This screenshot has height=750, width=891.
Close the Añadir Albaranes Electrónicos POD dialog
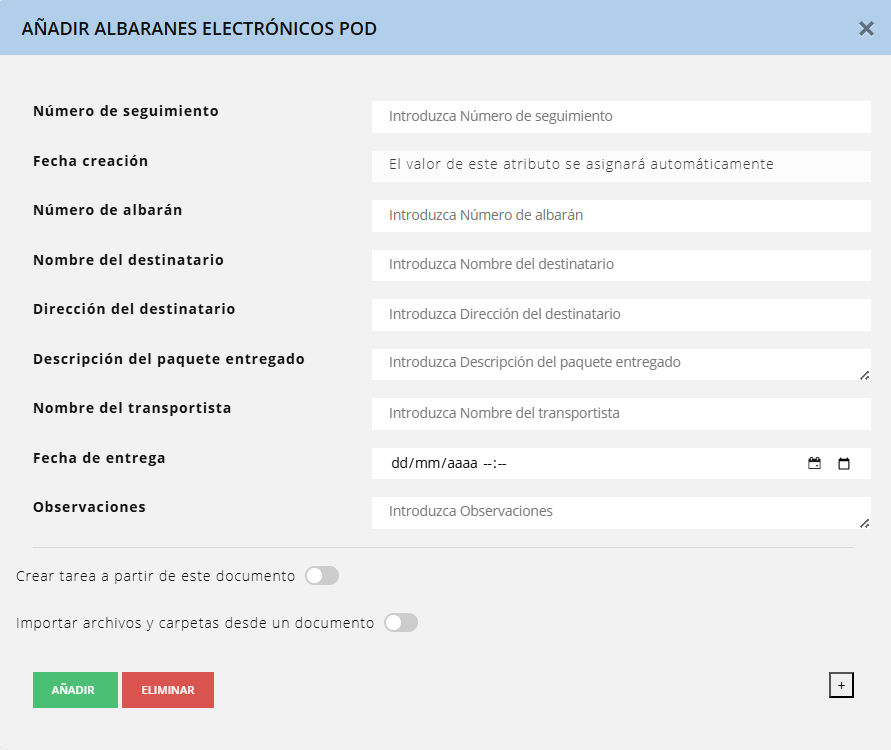click(866, 28)
